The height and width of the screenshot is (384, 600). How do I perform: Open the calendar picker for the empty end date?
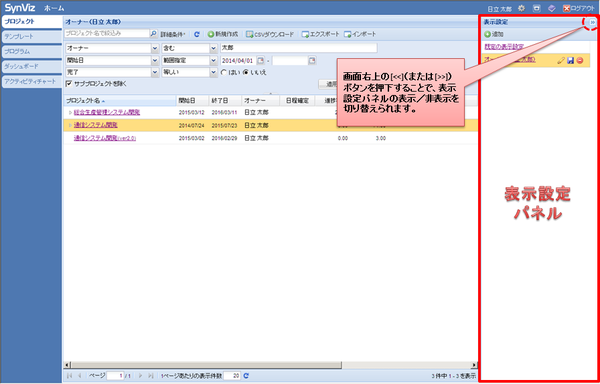[x=312, y=60]
